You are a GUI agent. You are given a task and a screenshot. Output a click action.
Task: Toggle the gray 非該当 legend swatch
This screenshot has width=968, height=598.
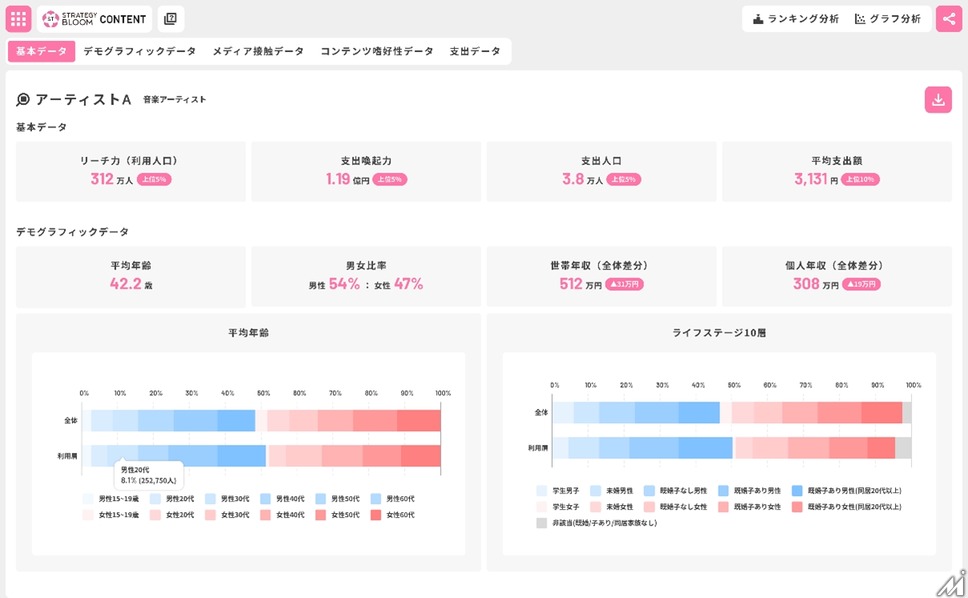541,523
